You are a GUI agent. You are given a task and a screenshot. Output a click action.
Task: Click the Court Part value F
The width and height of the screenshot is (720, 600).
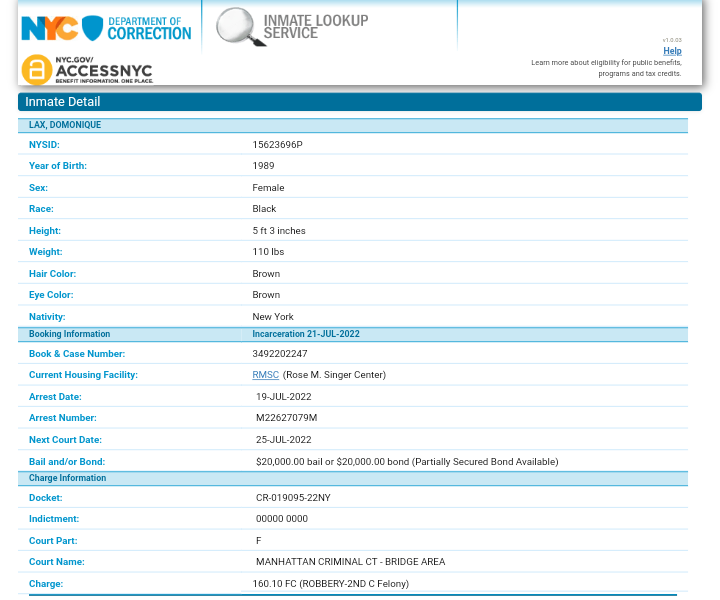(x=259, y=541)
